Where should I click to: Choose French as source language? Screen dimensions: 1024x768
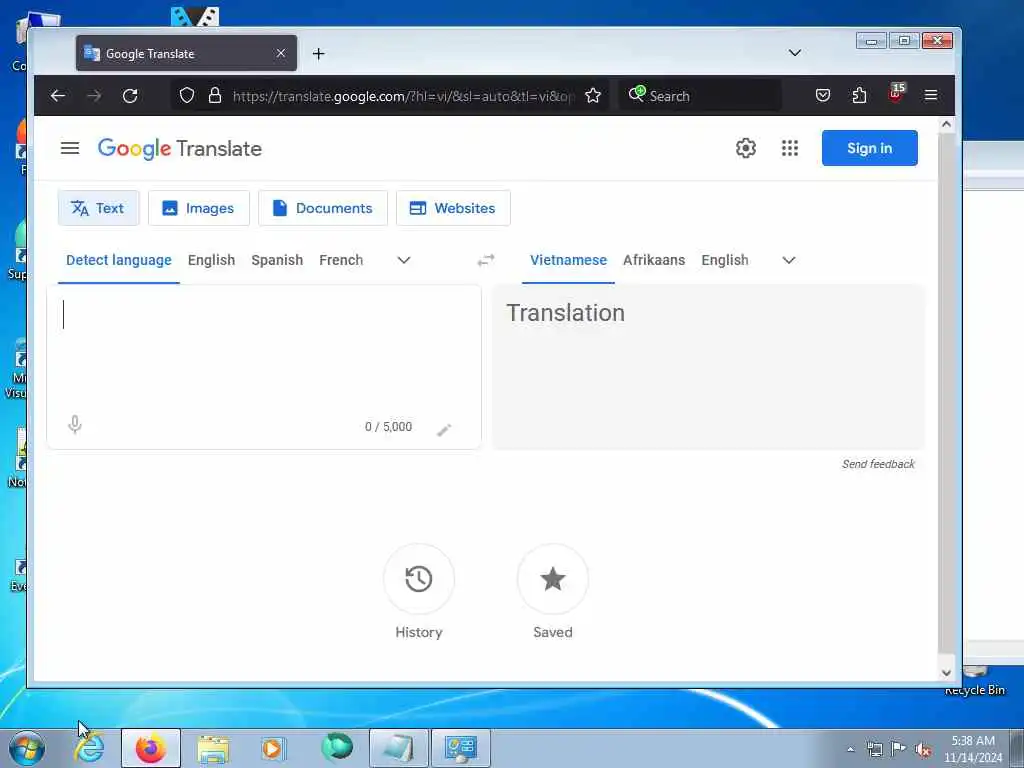[341, 260]
